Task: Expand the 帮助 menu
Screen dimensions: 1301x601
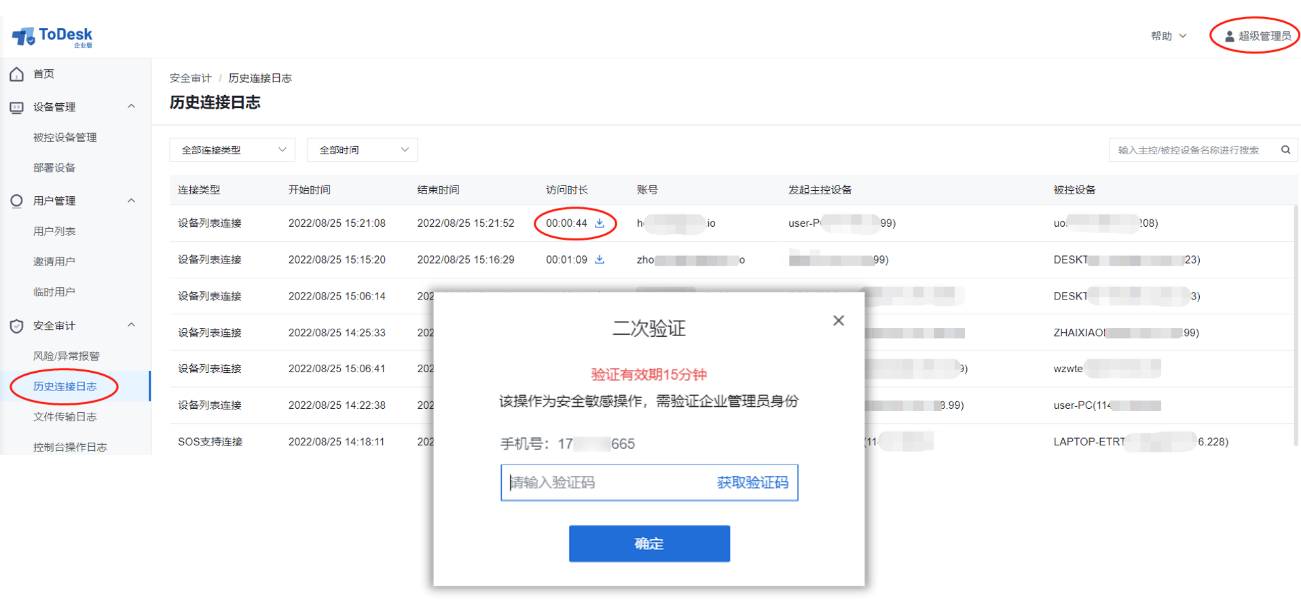Action: (1166, 34)
